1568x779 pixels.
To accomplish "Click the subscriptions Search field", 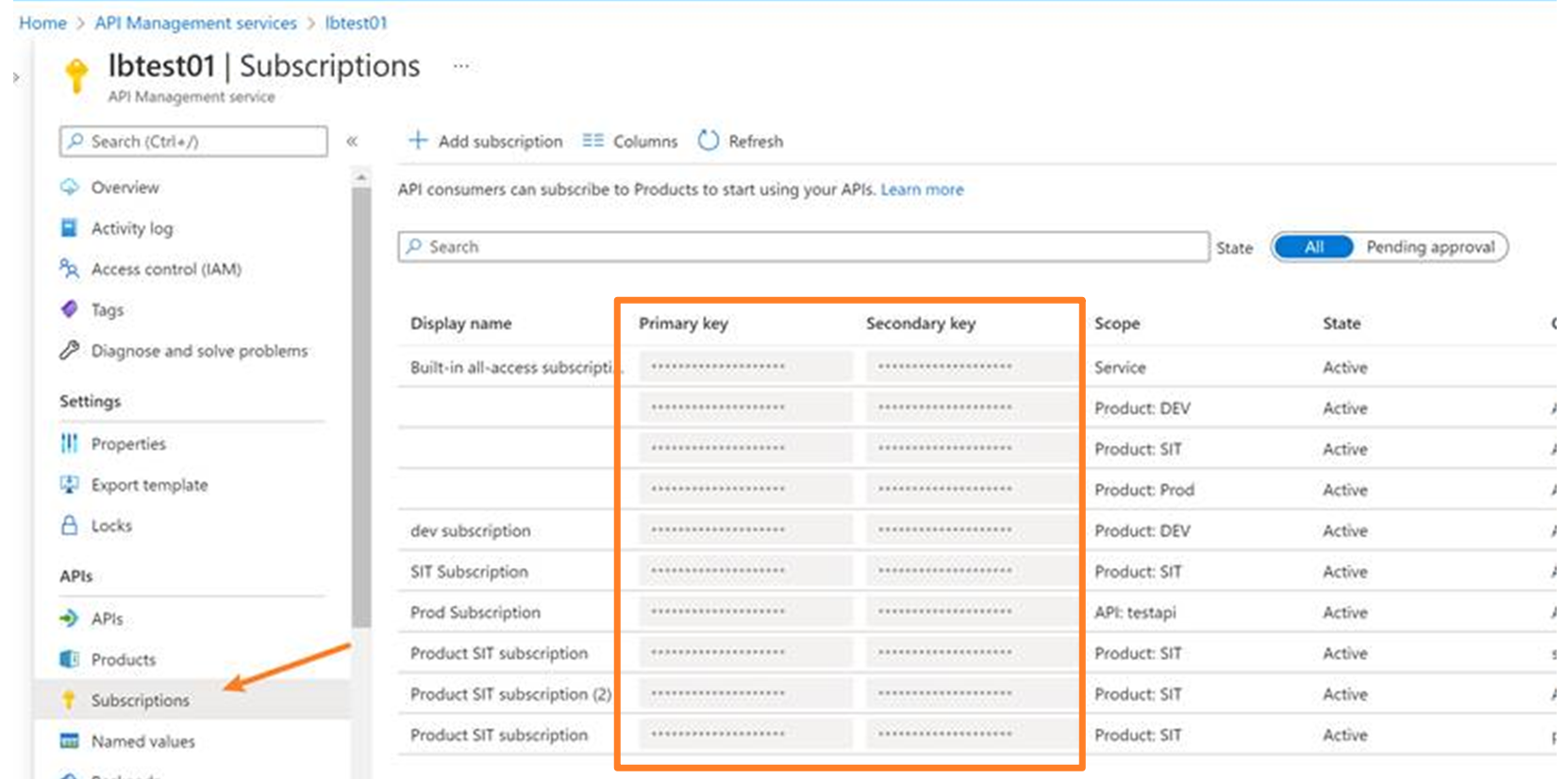I will [x=802, y=247].
